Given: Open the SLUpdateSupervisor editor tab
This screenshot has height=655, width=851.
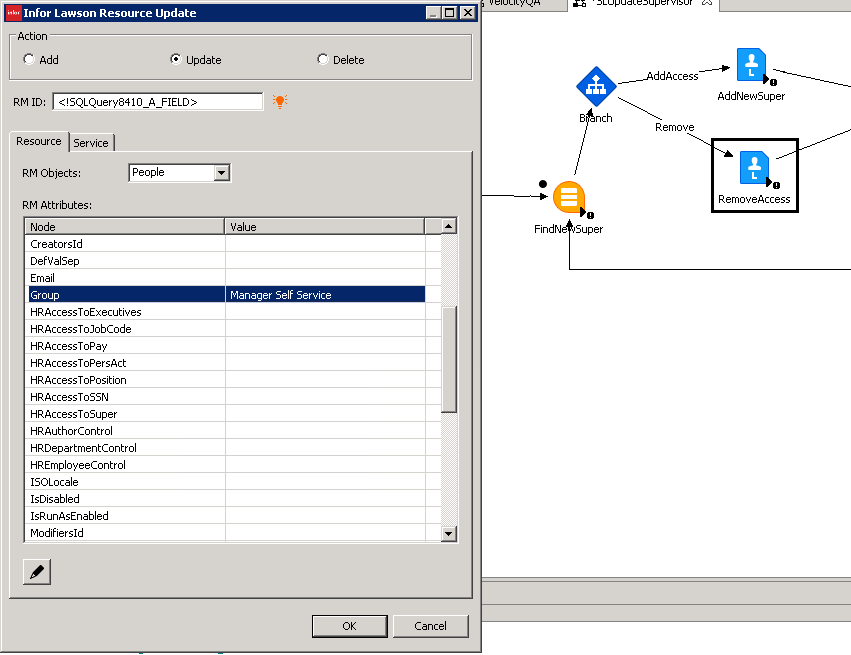Looking at the screenshot, I should click(643, 3).
